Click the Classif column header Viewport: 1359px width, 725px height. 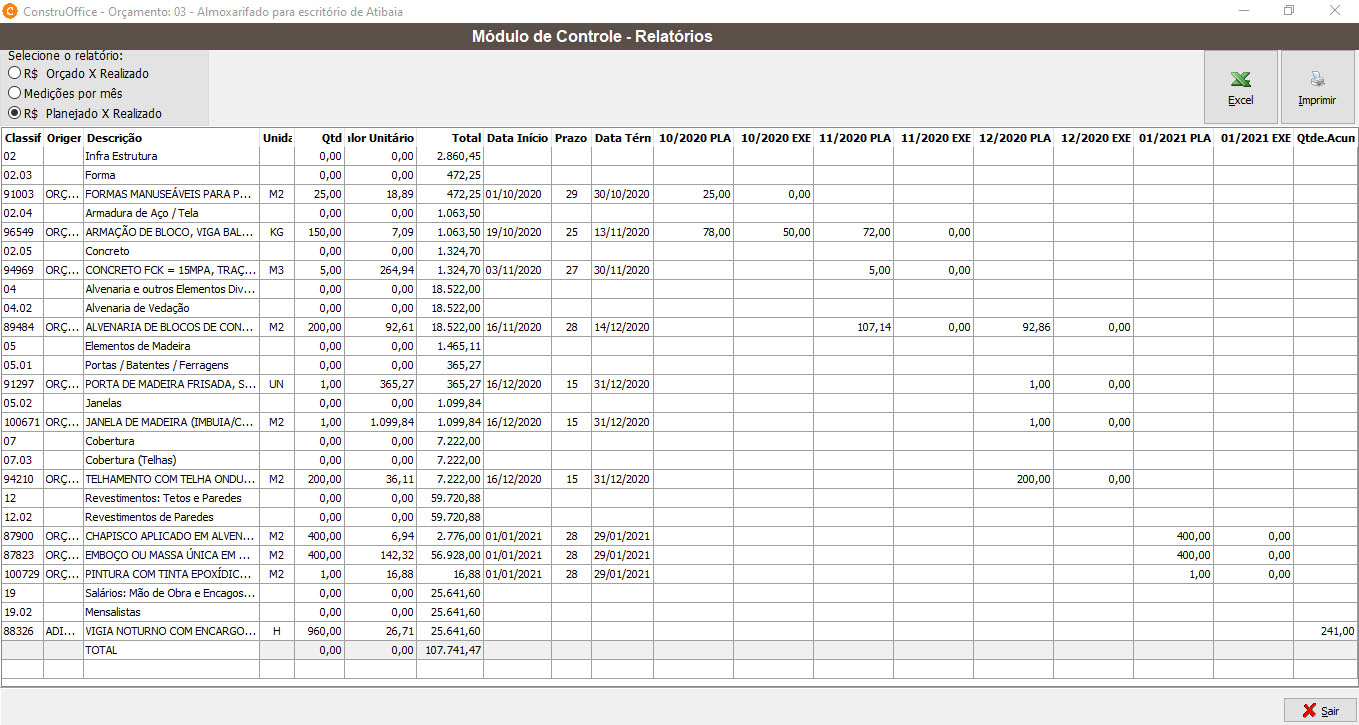[22, 138]
